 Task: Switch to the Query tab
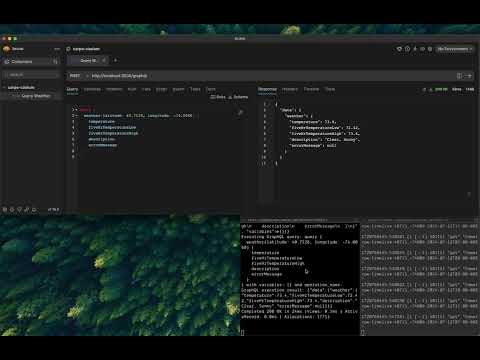pos(72,89)
